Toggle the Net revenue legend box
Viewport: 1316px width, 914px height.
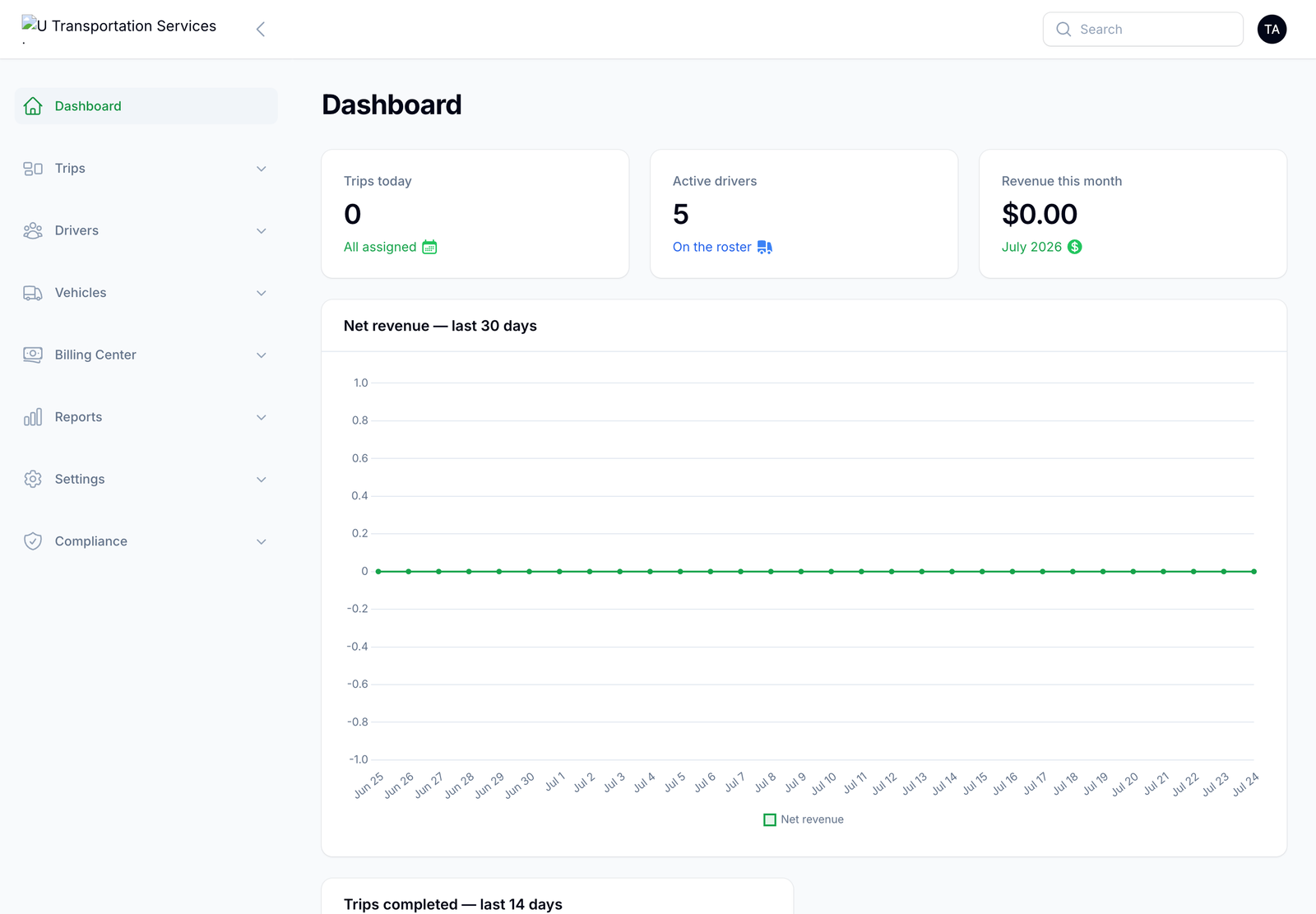(770, 820)
